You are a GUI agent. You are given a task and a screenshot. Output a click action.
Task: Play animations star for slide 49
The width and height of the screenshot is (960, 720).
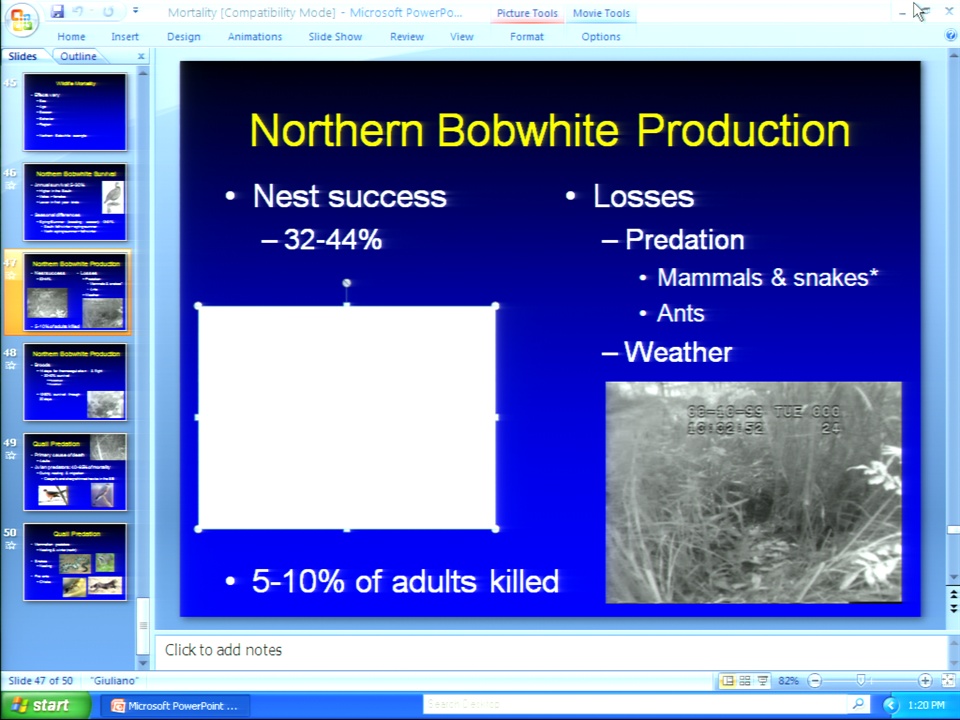[10, 456]
